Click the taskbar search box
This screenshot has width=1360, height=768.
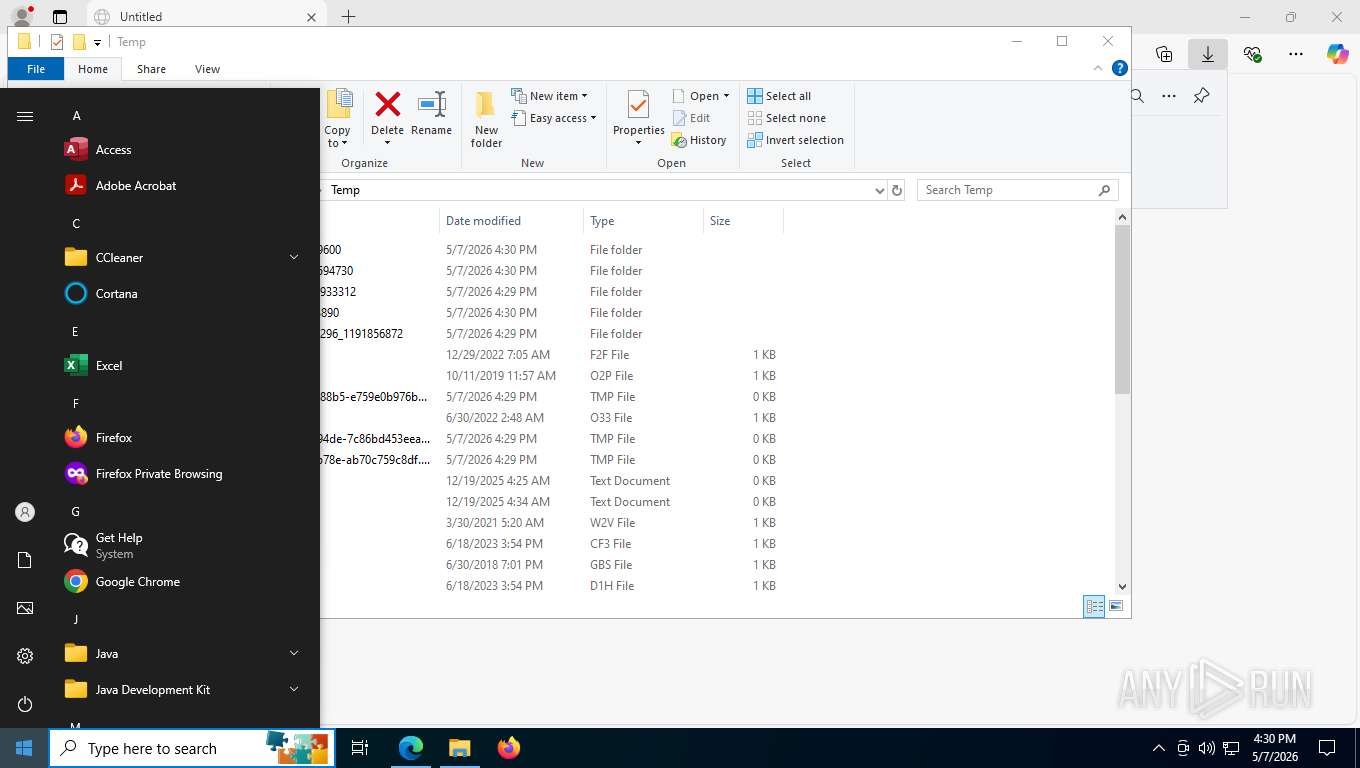(192, 748)
